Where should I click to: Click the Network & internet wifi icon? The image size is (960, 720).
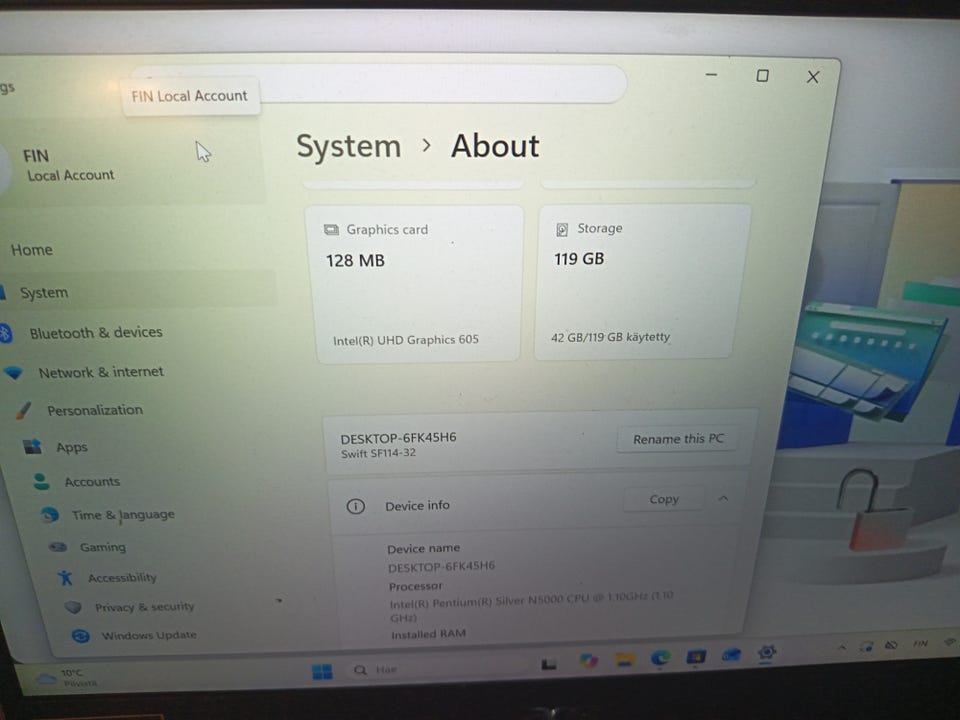pos(13,372)
